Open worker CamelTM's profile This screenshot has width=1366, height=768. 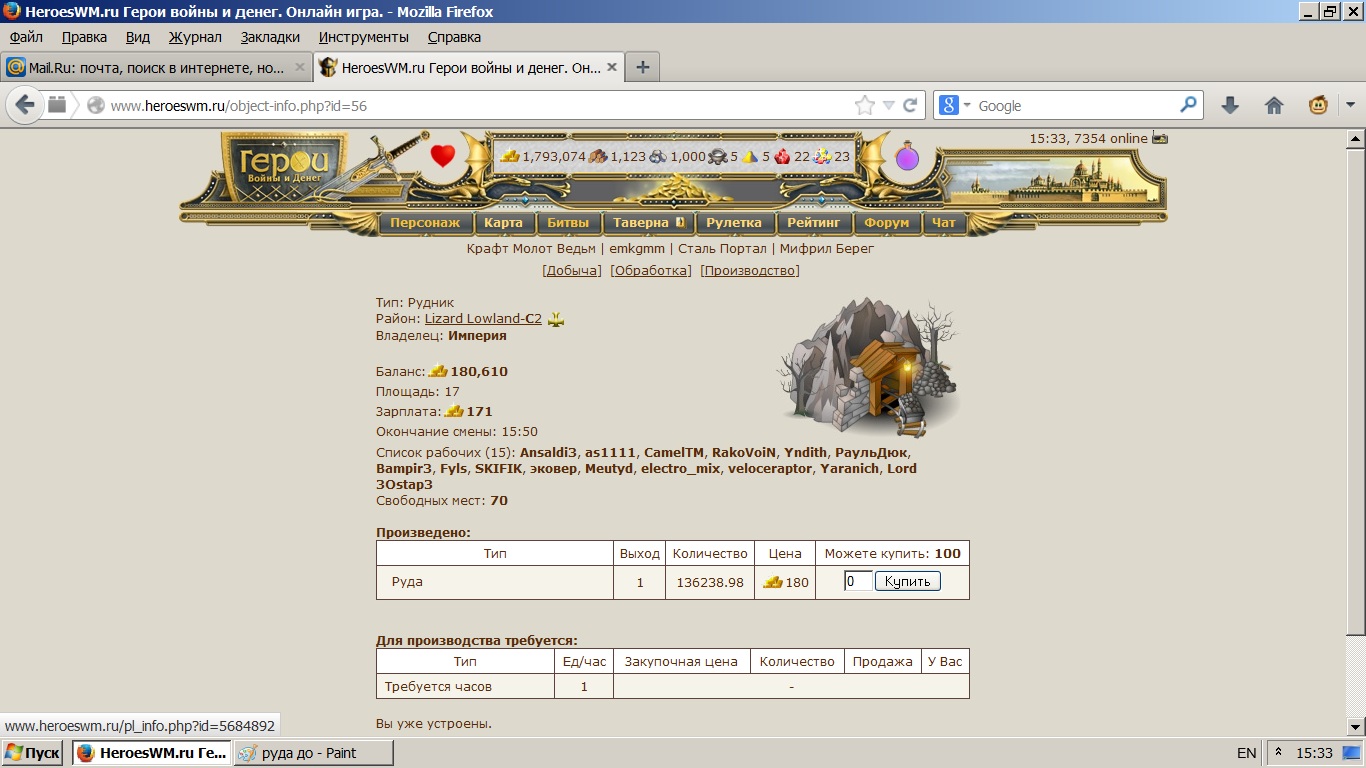coord(674,453)
